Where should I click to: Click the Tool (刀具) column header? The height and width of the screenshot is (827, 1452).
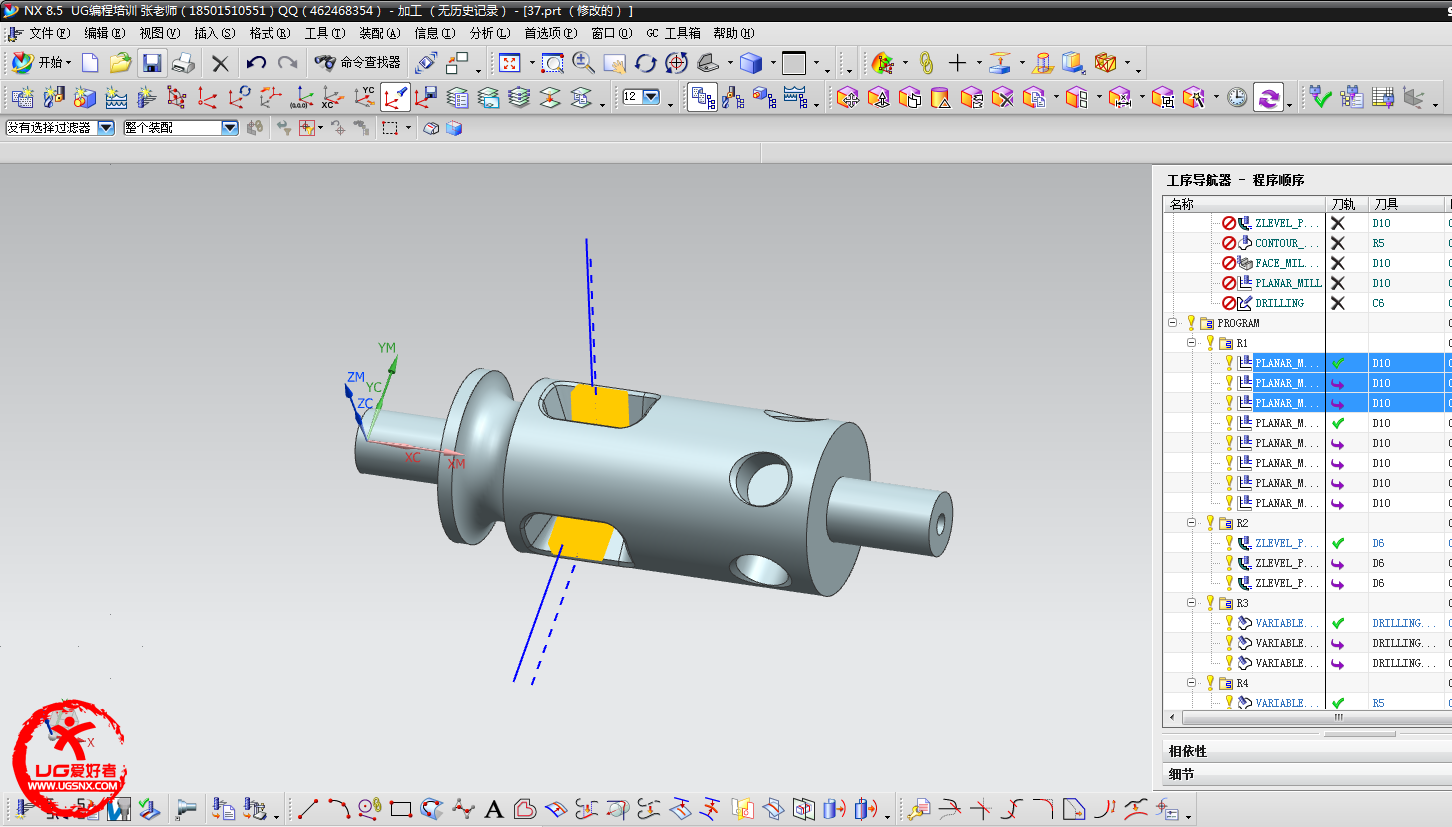[x=1406, y=204]
